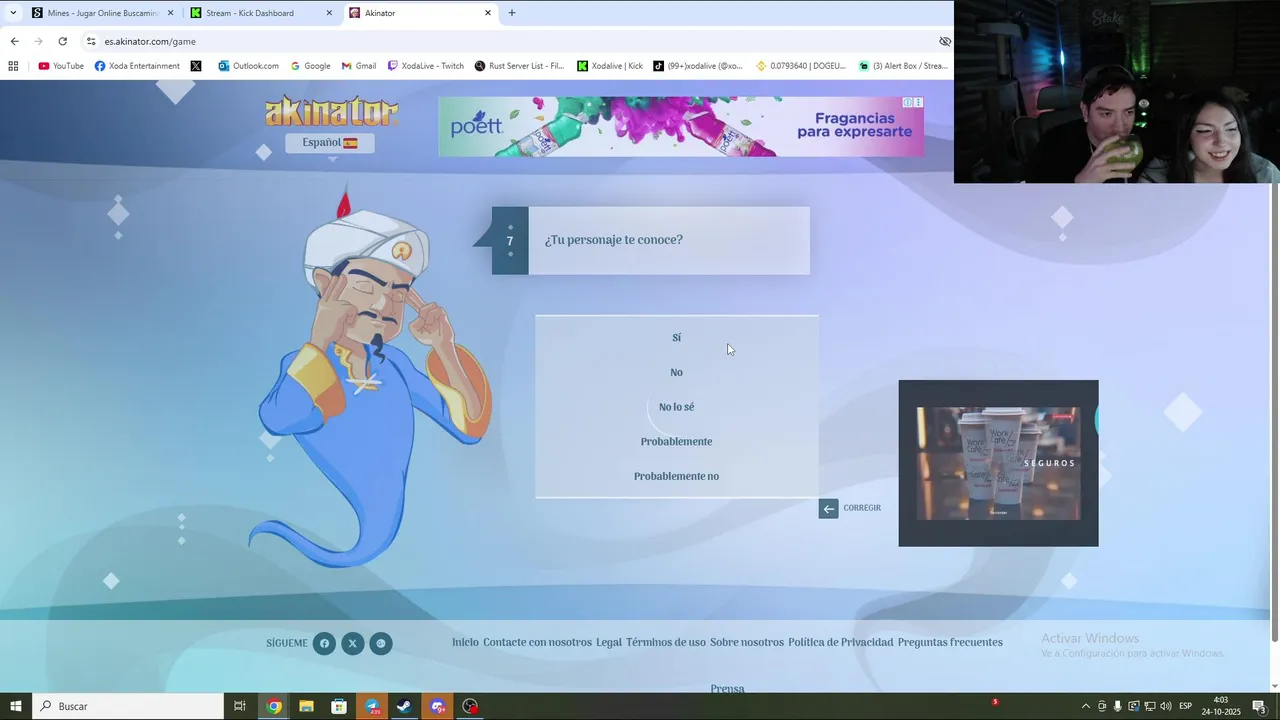Close the Kick Dashboard tab
1280x720 pixels.
[x=329, y=13]
